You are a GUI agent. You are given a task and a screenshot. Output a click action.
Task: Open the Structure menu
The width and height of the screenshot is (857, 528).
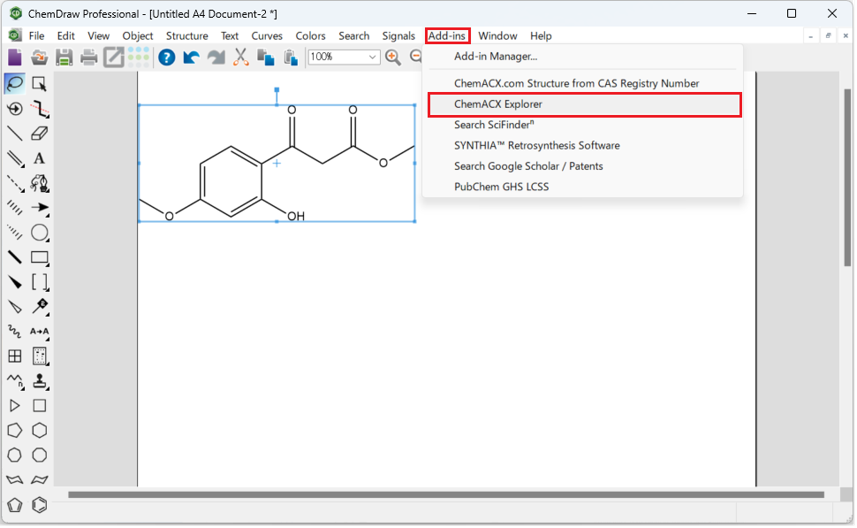pos(187,36)
